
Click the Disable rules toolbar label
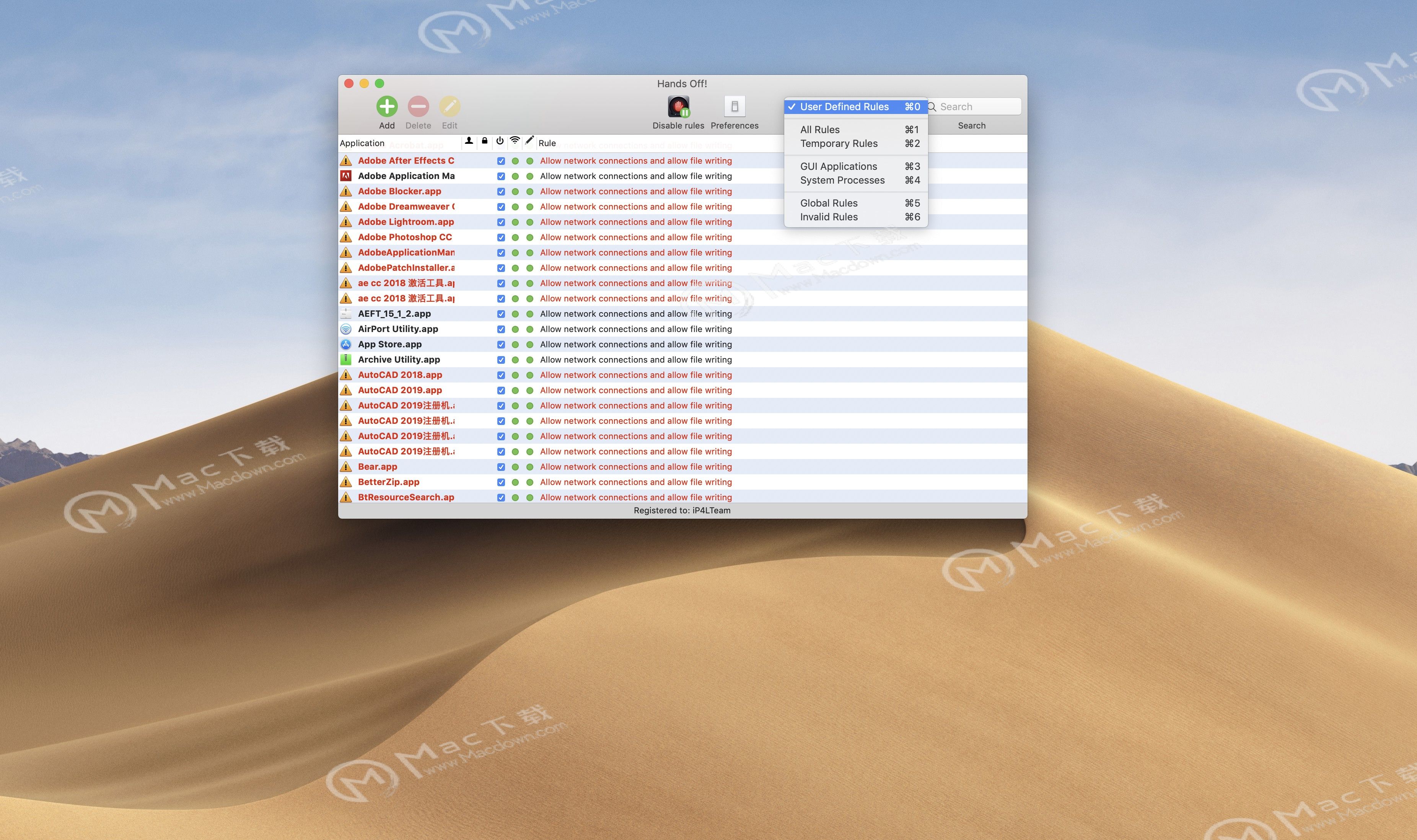[678, 126]
